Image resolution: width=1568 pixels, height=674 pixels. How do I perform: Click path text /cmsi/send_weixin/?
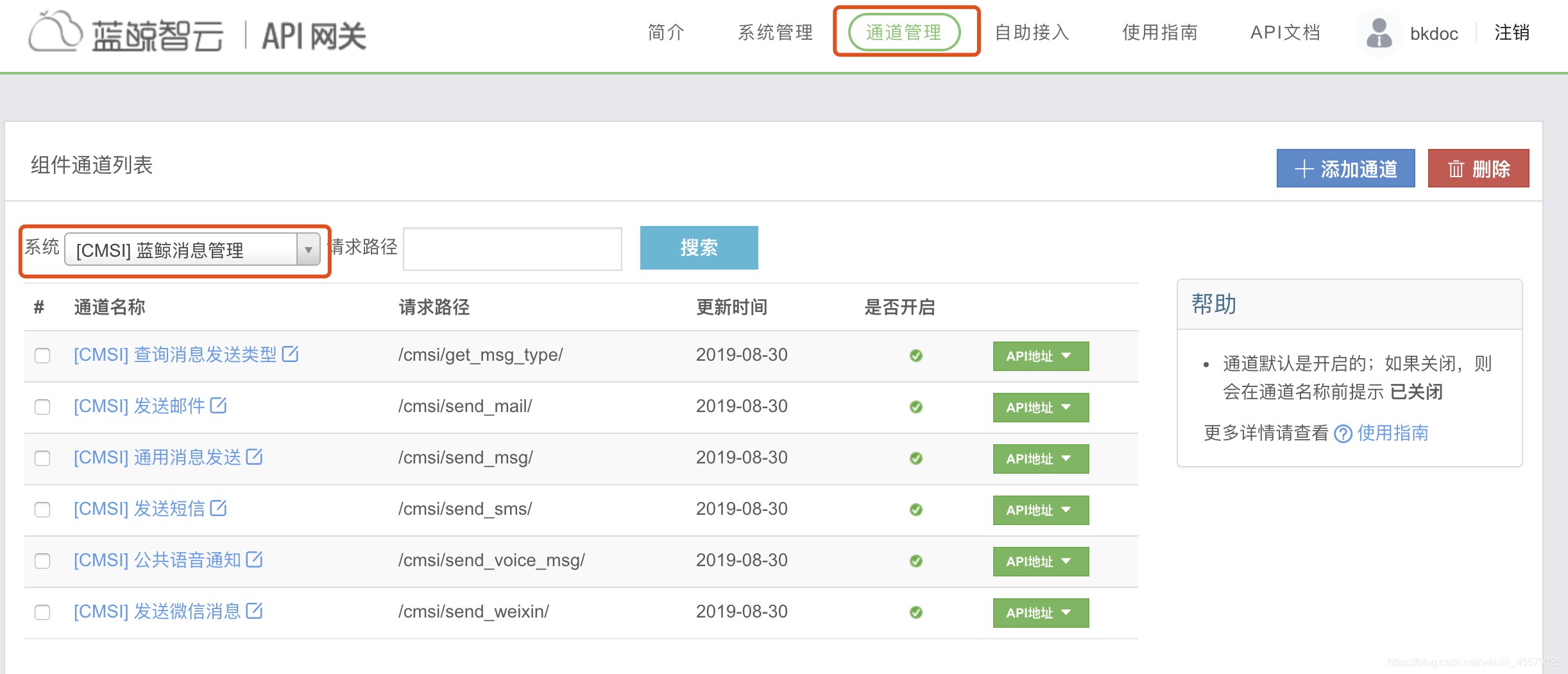click(473, 612)
